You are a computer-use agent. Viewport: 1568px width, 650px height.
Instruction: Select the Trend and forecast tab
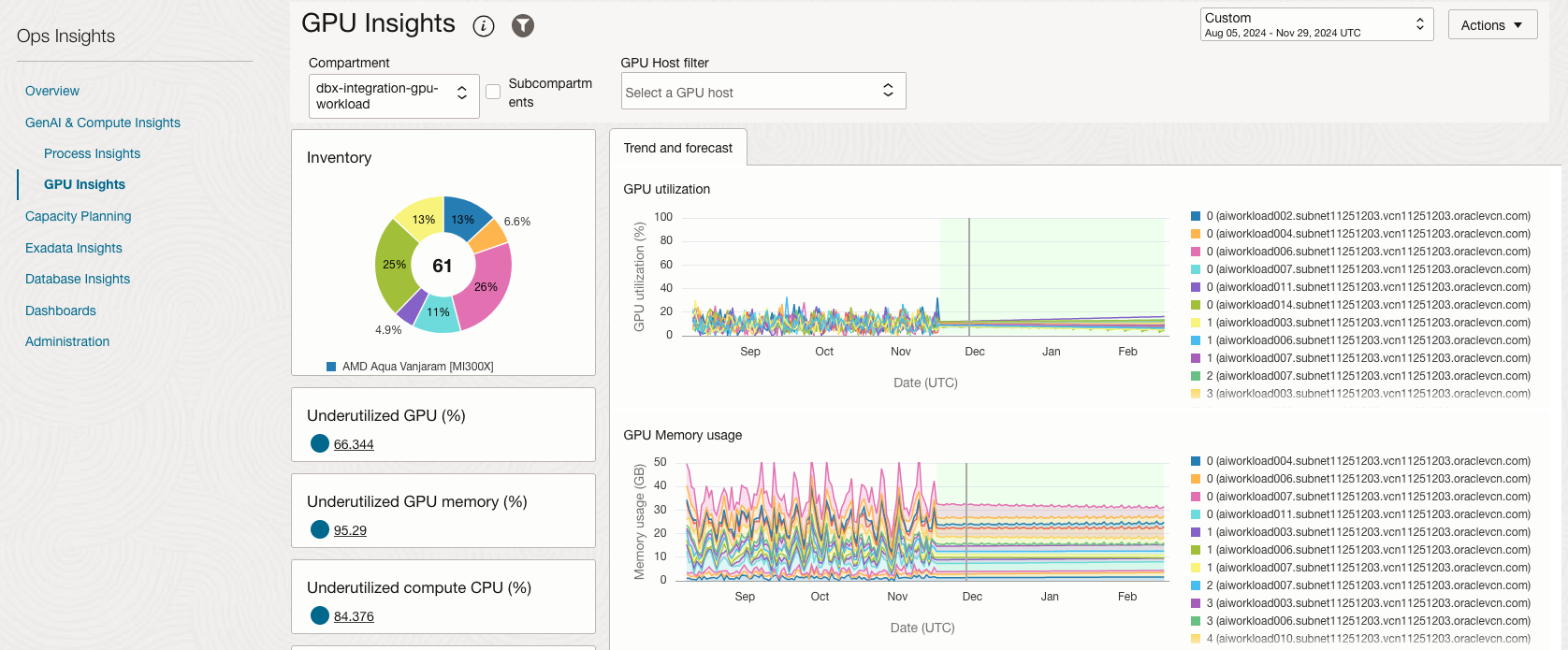pyautogui.click(x=678, y=148)
